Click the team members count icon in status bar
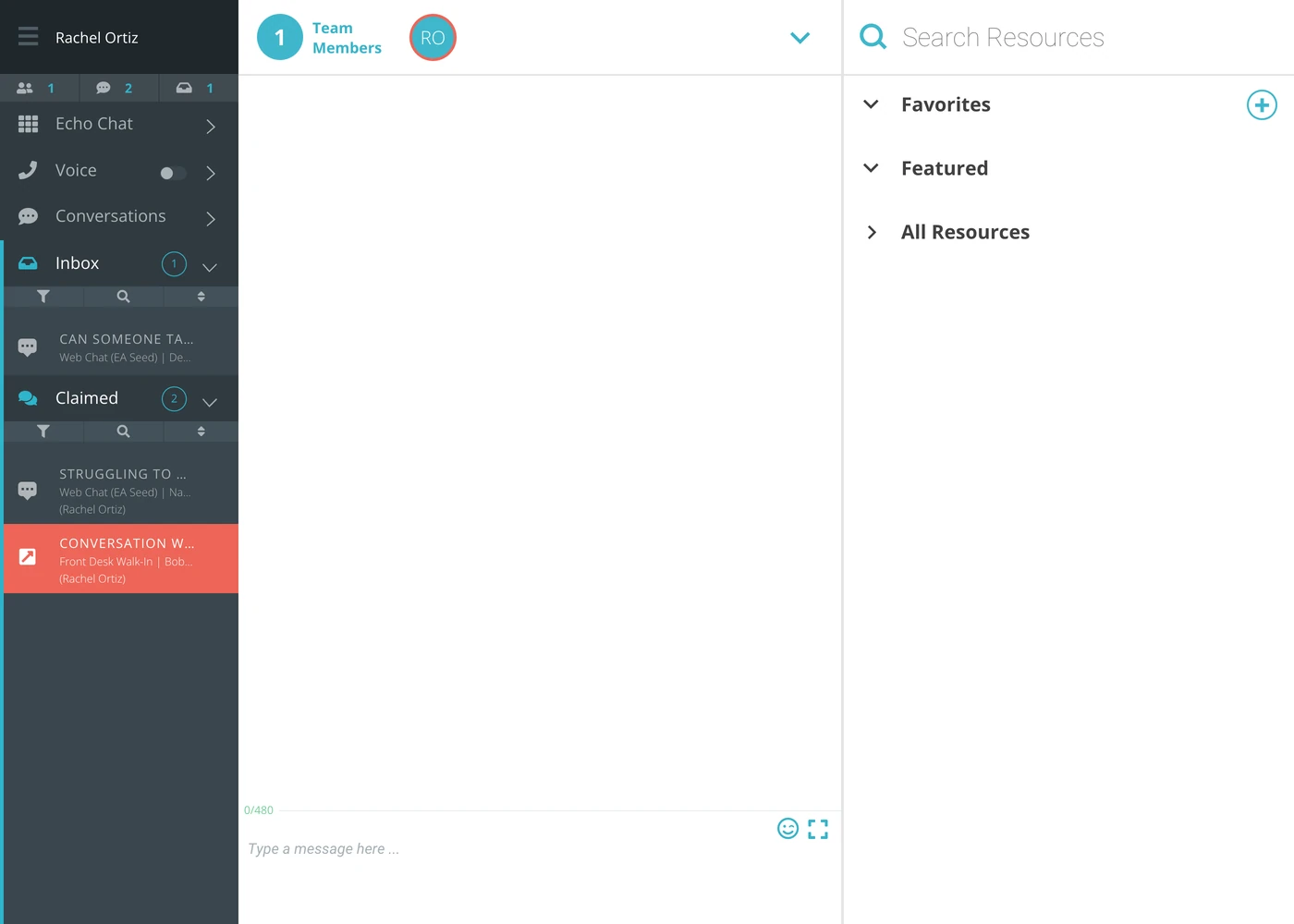This screenshot has height=924, width=1294. tap(25, 88)
